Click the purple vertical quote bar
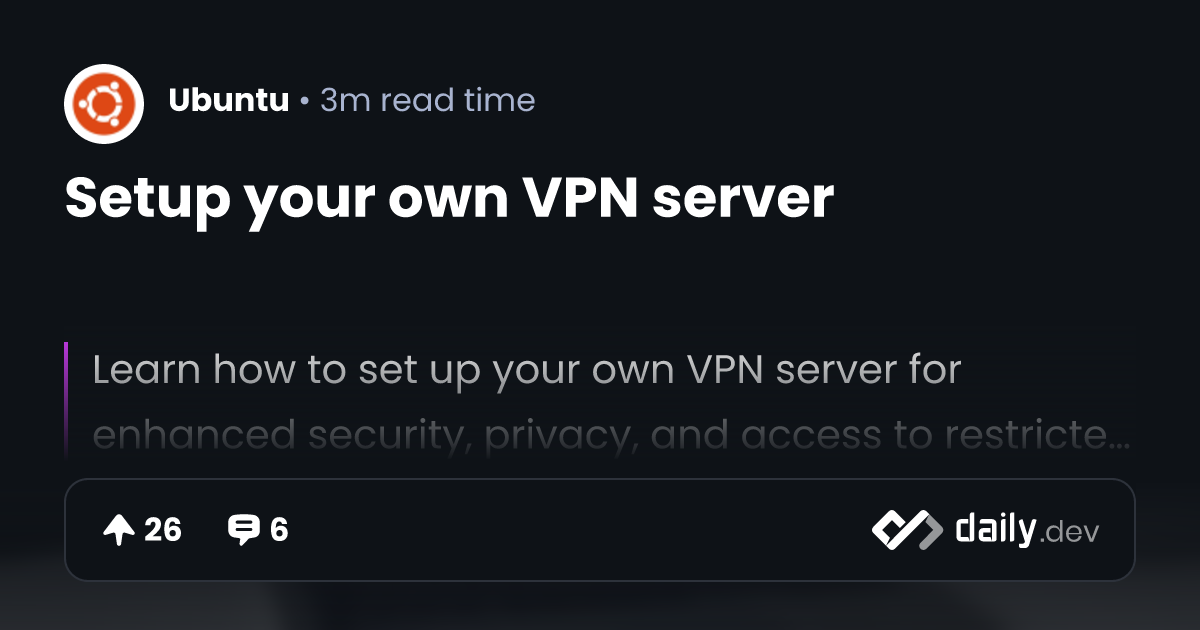Image resolution: width=1200 pixels, height=630 pixels. [66, 398]
